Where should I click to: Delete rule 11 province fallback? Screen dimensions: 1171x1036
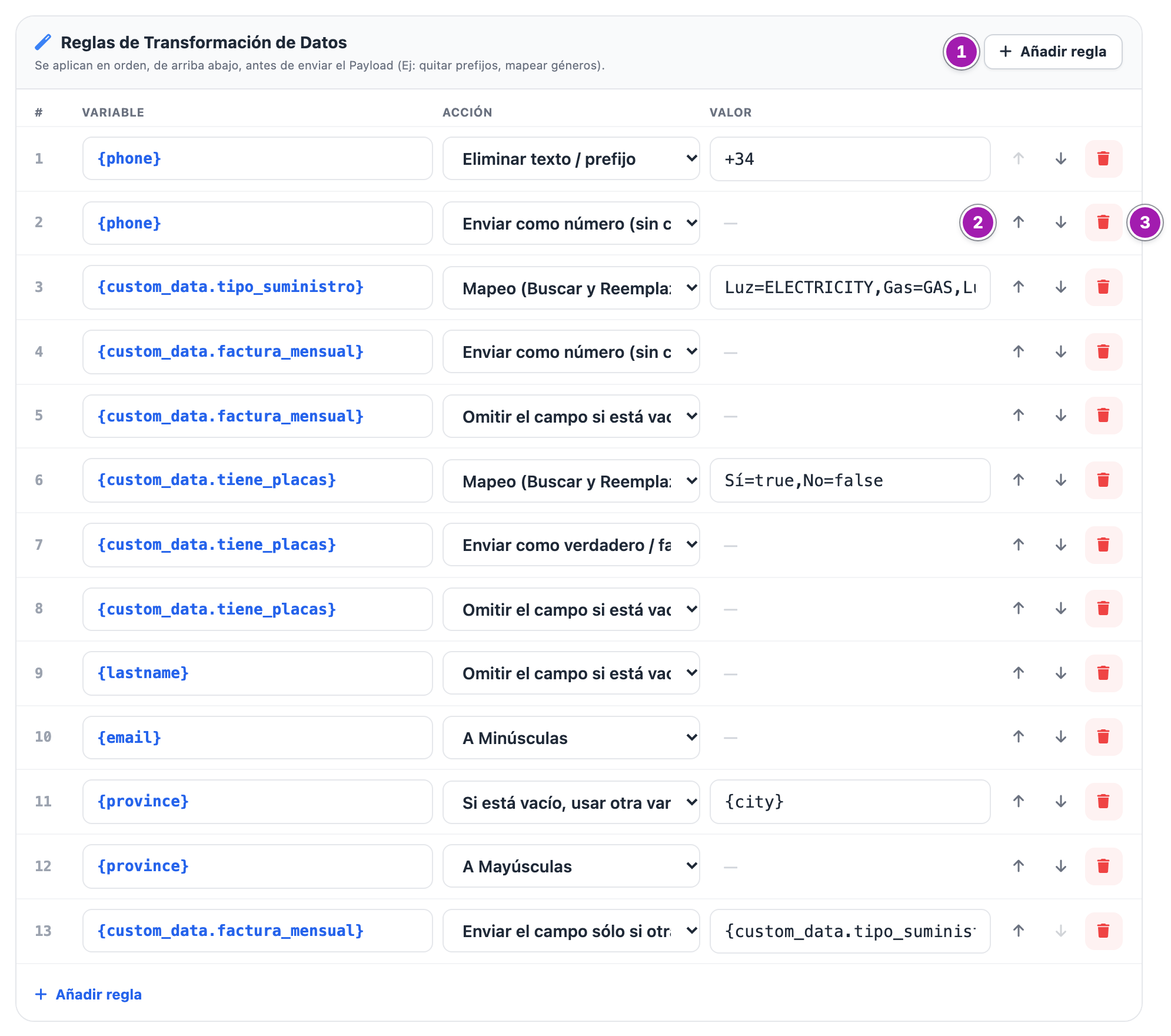coord(1103,802)
